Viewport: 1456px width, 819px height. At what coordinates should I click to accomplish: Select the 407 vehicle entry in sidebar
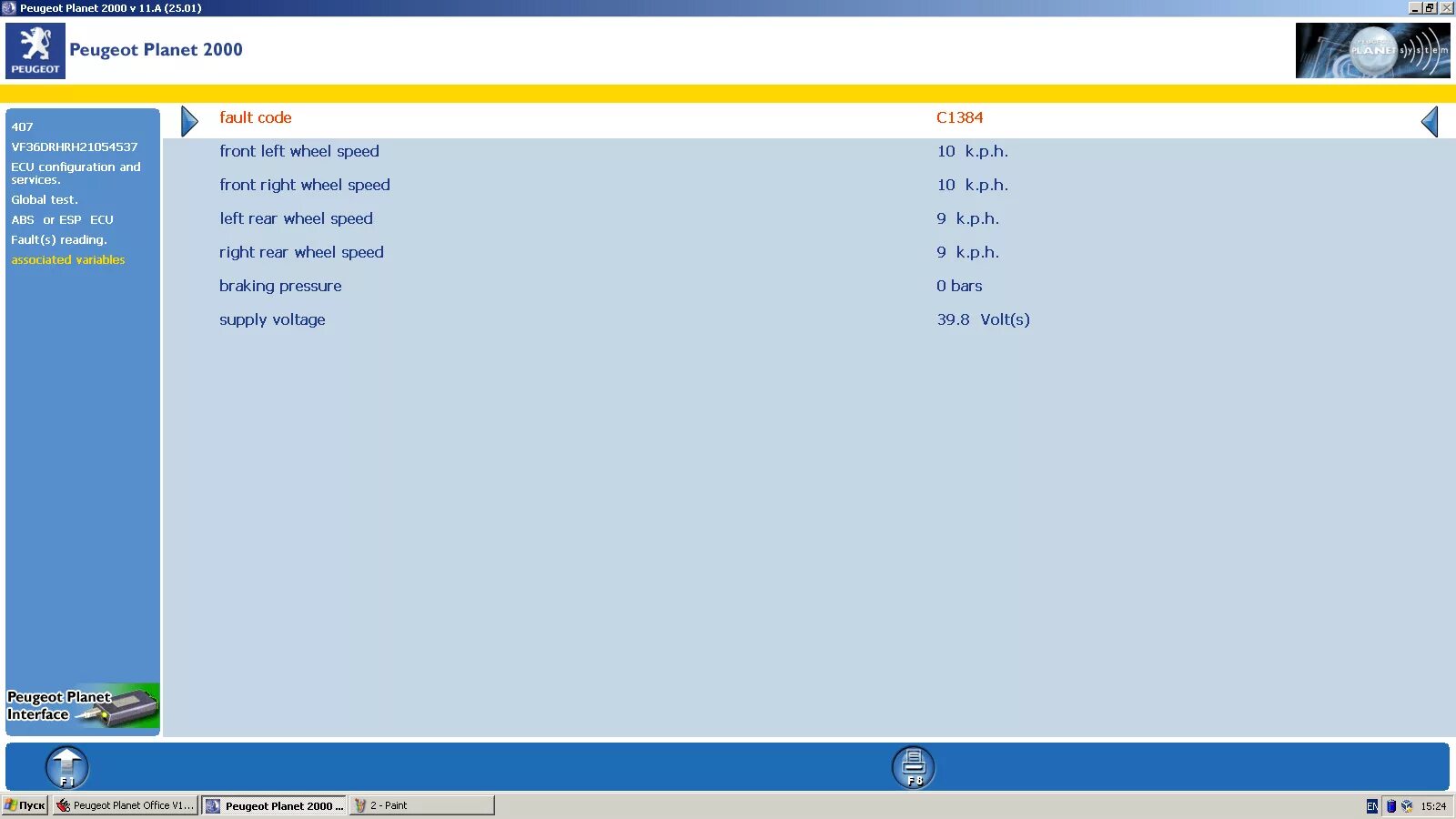pos(22,126)
